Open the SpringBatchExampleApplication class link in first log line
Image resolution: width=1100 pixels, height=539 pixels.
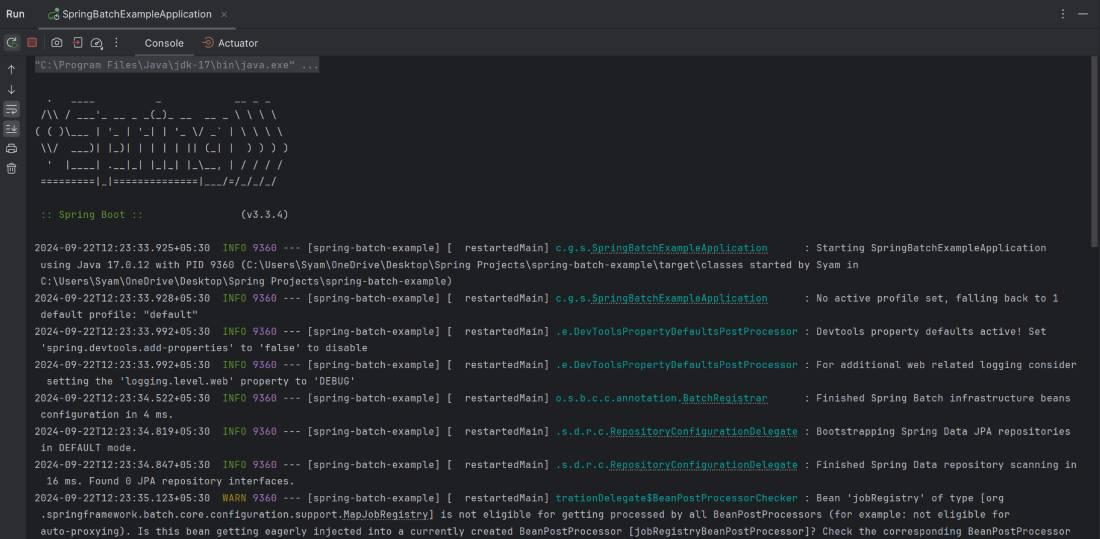point(679,248)
